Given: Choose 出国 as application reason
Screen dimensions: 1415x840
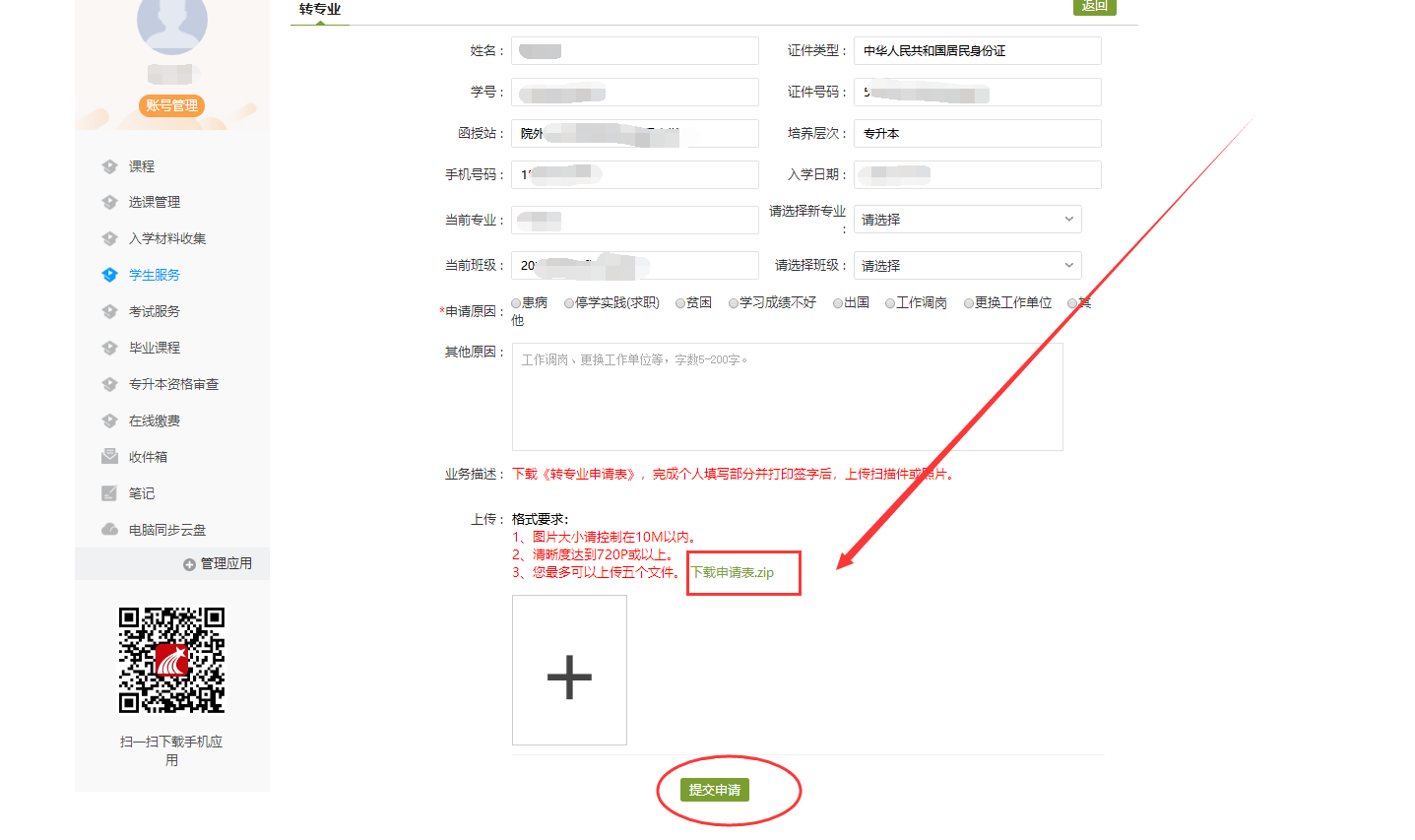Looking at the screenshot, I should 838,303.
